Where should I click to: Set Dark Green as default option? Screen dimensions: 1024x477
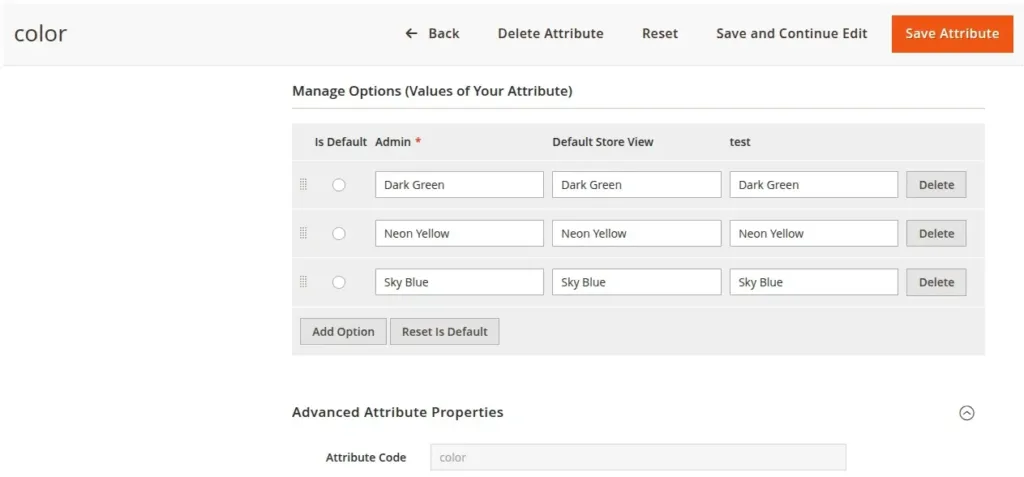click(x=338, y=185)
